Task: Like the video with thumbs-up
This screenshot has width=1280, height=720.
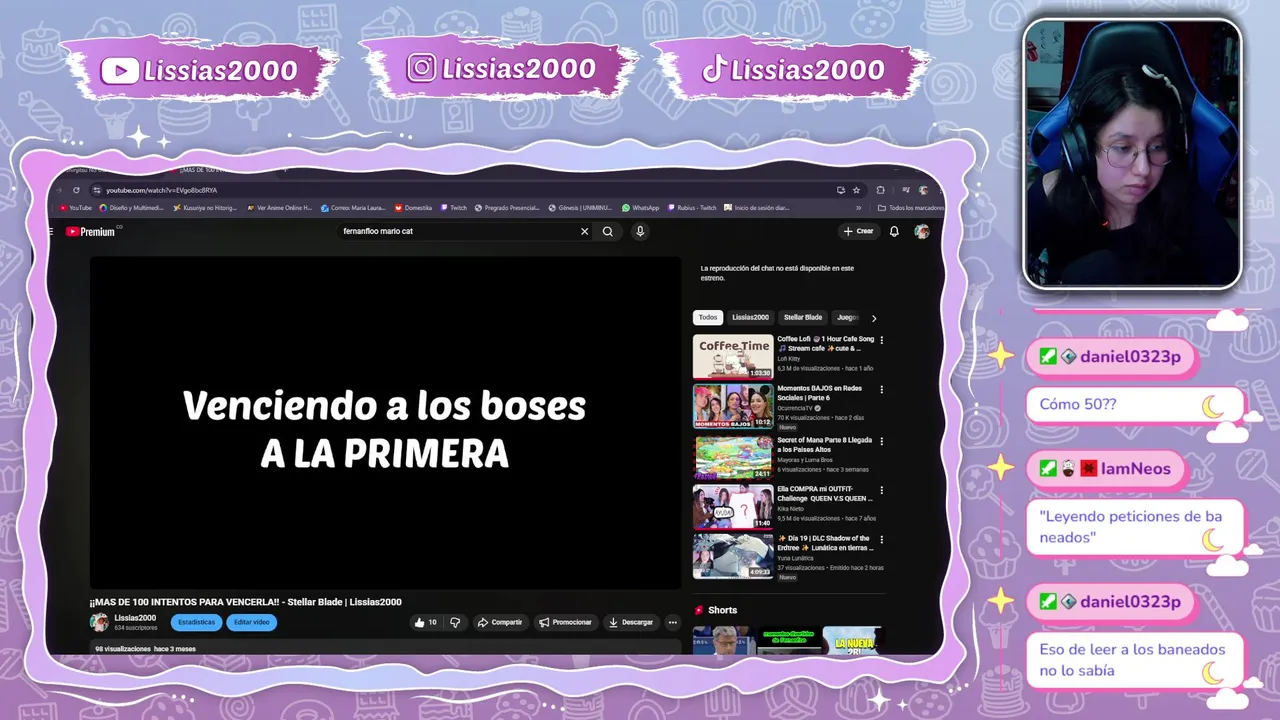Action: tap(425, 622)
